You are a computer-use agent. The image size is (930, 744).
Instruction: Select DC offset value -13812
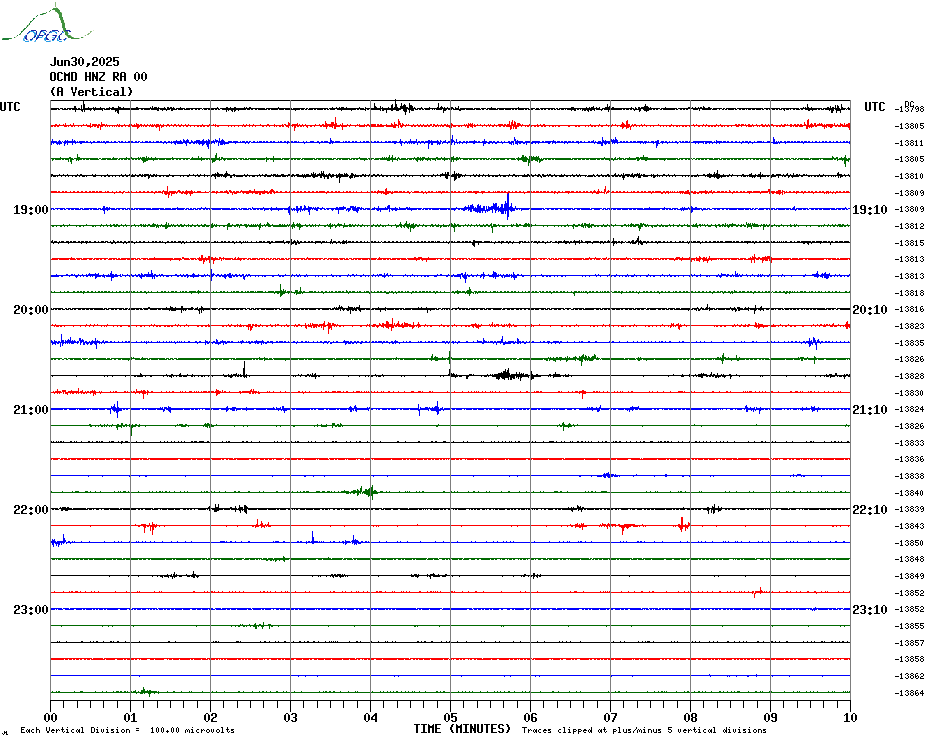910,226
